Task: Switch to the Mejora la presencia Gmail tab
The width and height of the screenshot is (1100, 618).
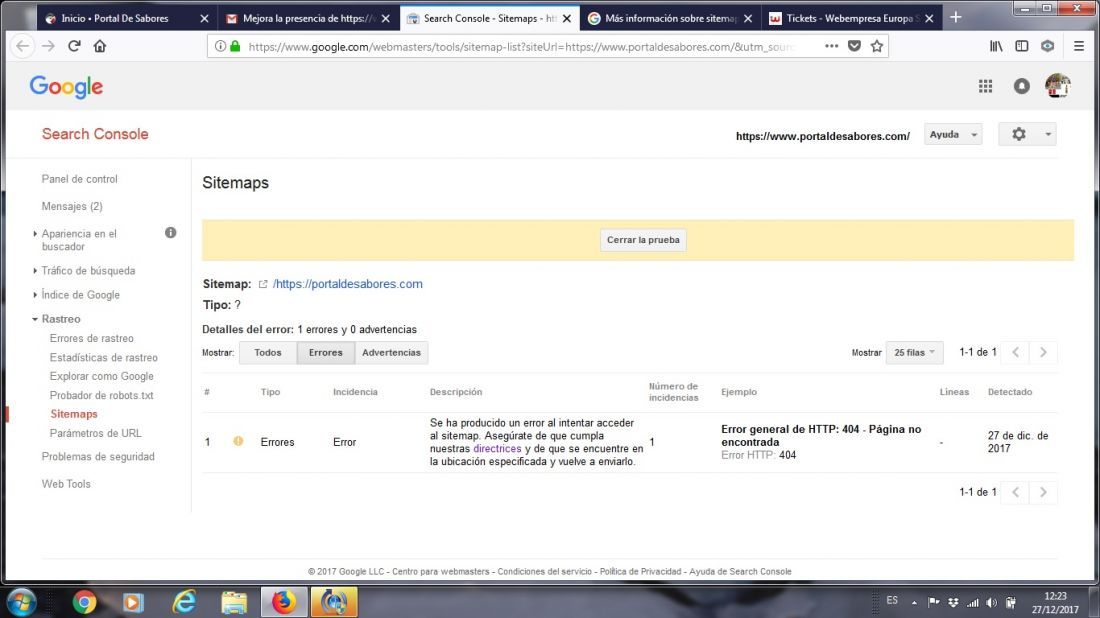Action: pyautogui.click(x=309, y=18)
